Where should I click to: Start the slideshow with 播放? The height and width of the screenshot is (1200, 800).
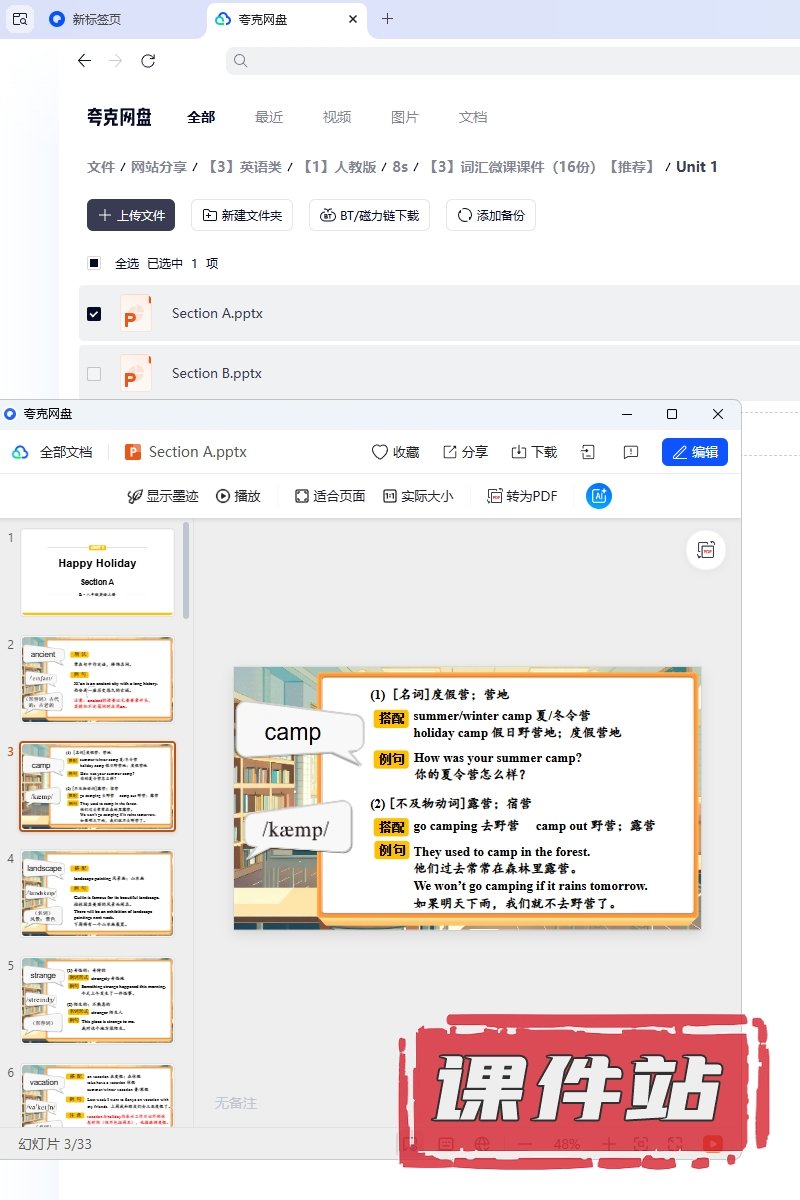coord(223,496)
